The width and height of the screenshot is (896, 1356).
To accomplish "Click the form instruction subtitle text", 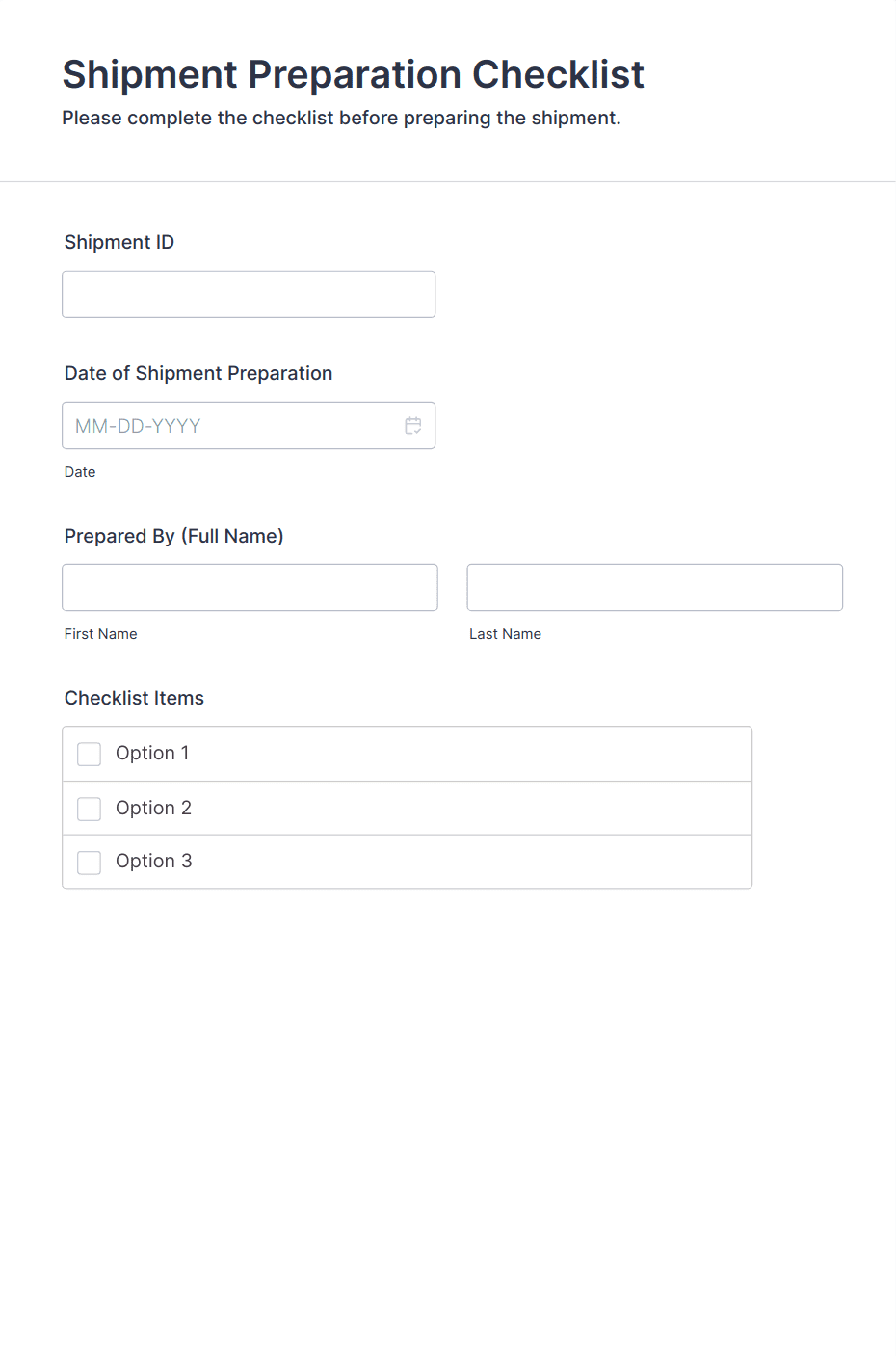I will [341, 118].
